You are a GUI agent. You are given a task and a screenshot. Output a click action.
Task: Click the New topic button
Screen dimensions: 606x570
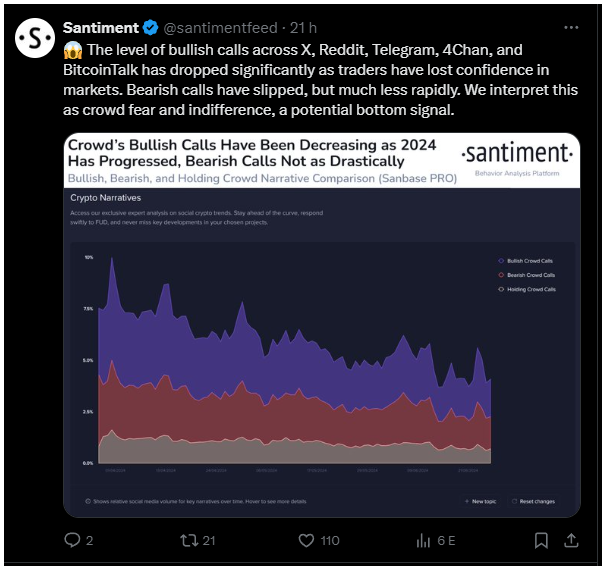(480, 501)
